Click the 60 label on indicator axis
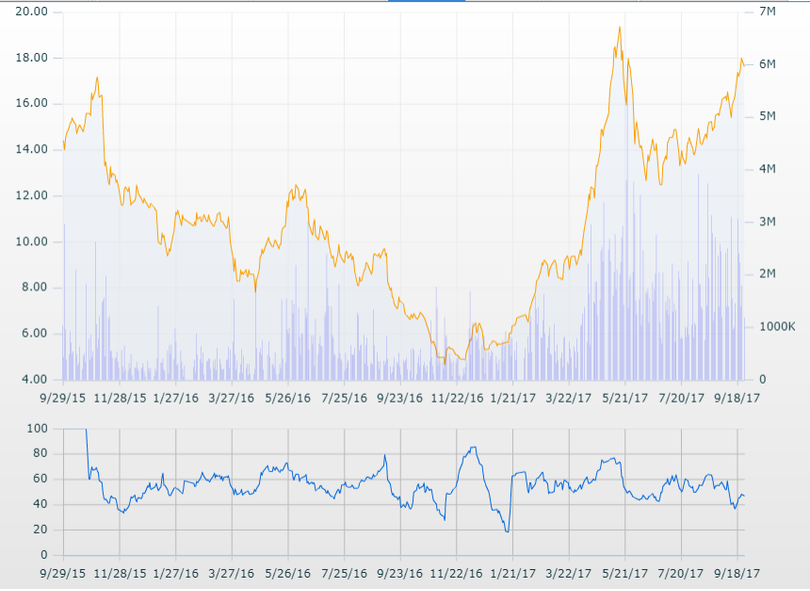The height and width of the screenshot is (591, 810). [40, 479]
